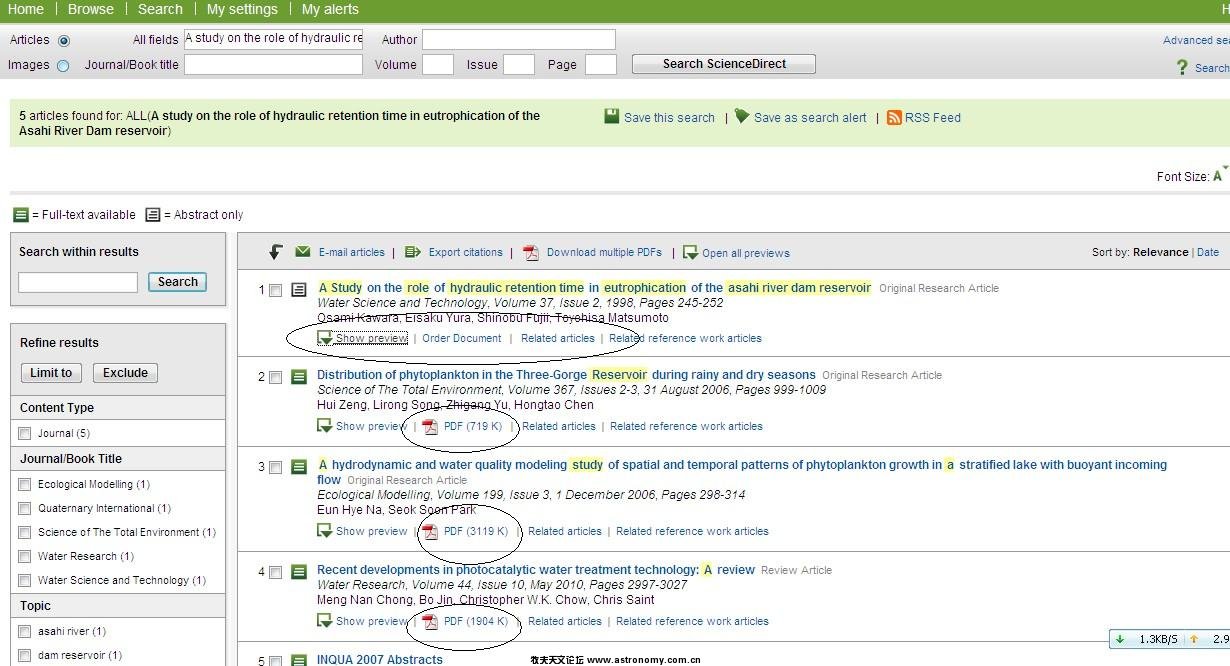Click the Export citations icon
1230x666 pixels.
tap(413, 252)
